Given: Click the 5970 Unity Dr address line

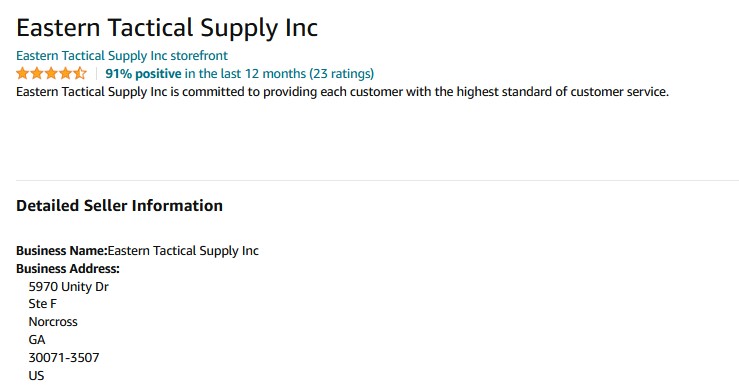Looking at the screenshot, I should 68,286.
